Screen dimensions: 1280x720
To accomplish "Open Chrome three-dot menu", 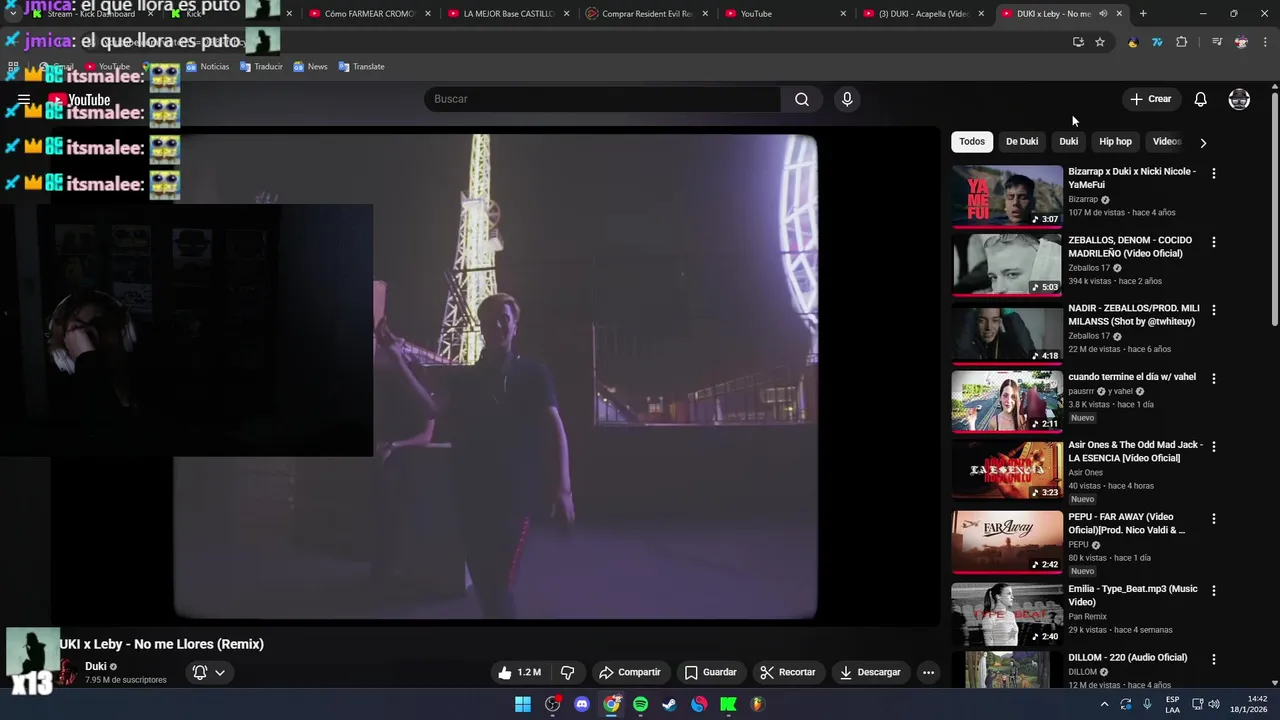I will 1264,42.
